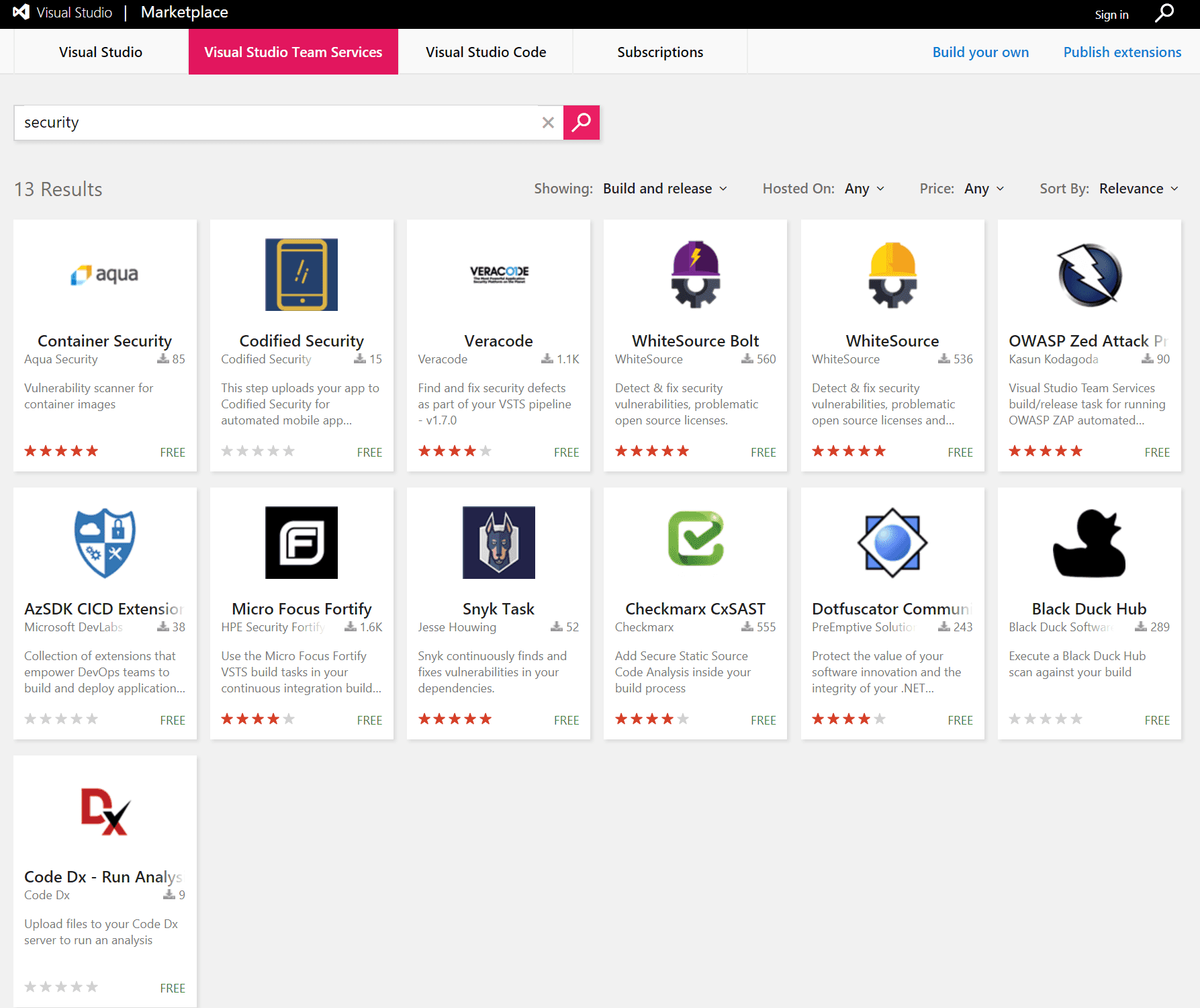Open the Container Security extension title
The image size is (1200, 1008).
pyautogui.click(x=105, y=340)
